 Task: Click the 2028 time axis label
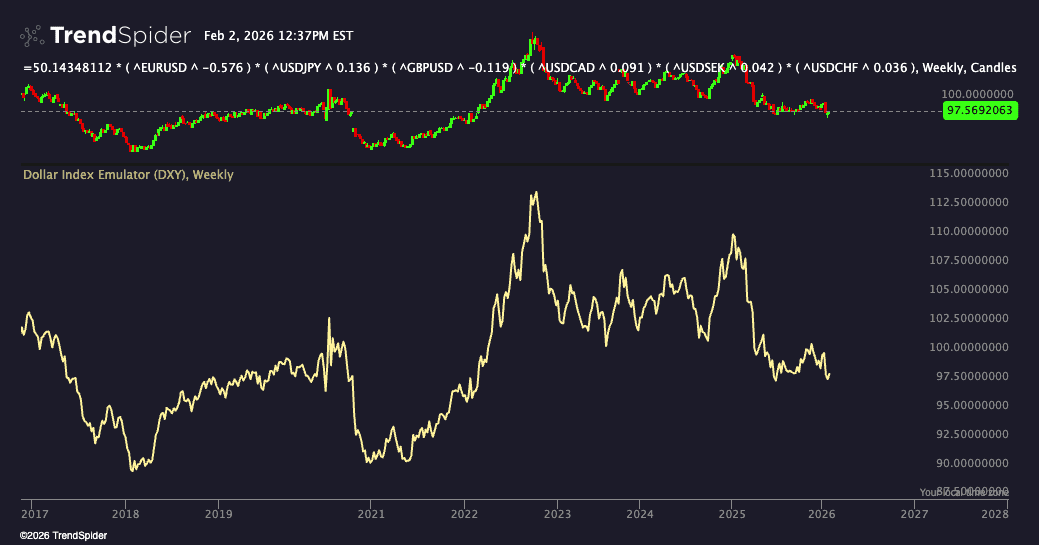click(x=995, y=514)
